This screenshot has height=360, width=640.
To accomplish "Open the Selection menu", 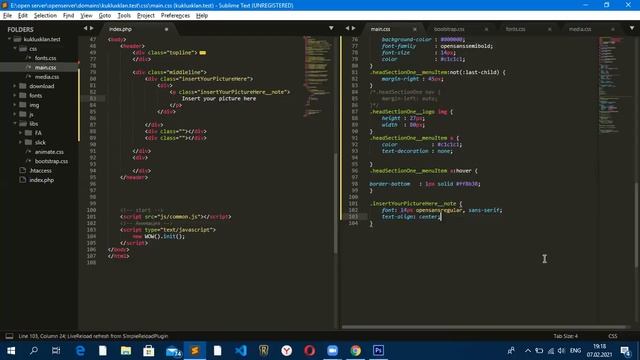I will (x=45, y=16).
